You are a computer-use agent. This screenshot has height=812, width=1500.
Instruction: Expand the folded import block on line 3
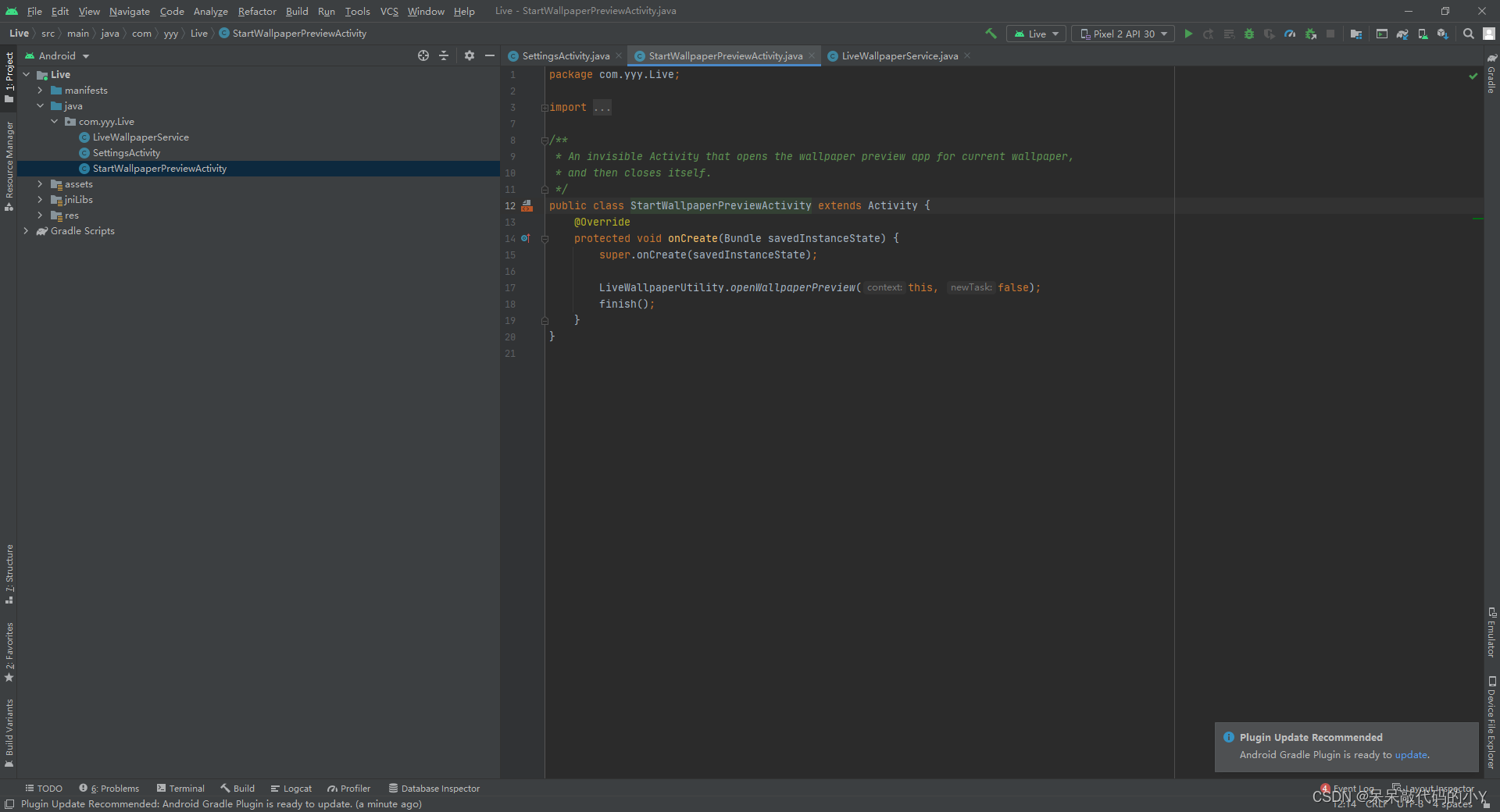(545, 108)
